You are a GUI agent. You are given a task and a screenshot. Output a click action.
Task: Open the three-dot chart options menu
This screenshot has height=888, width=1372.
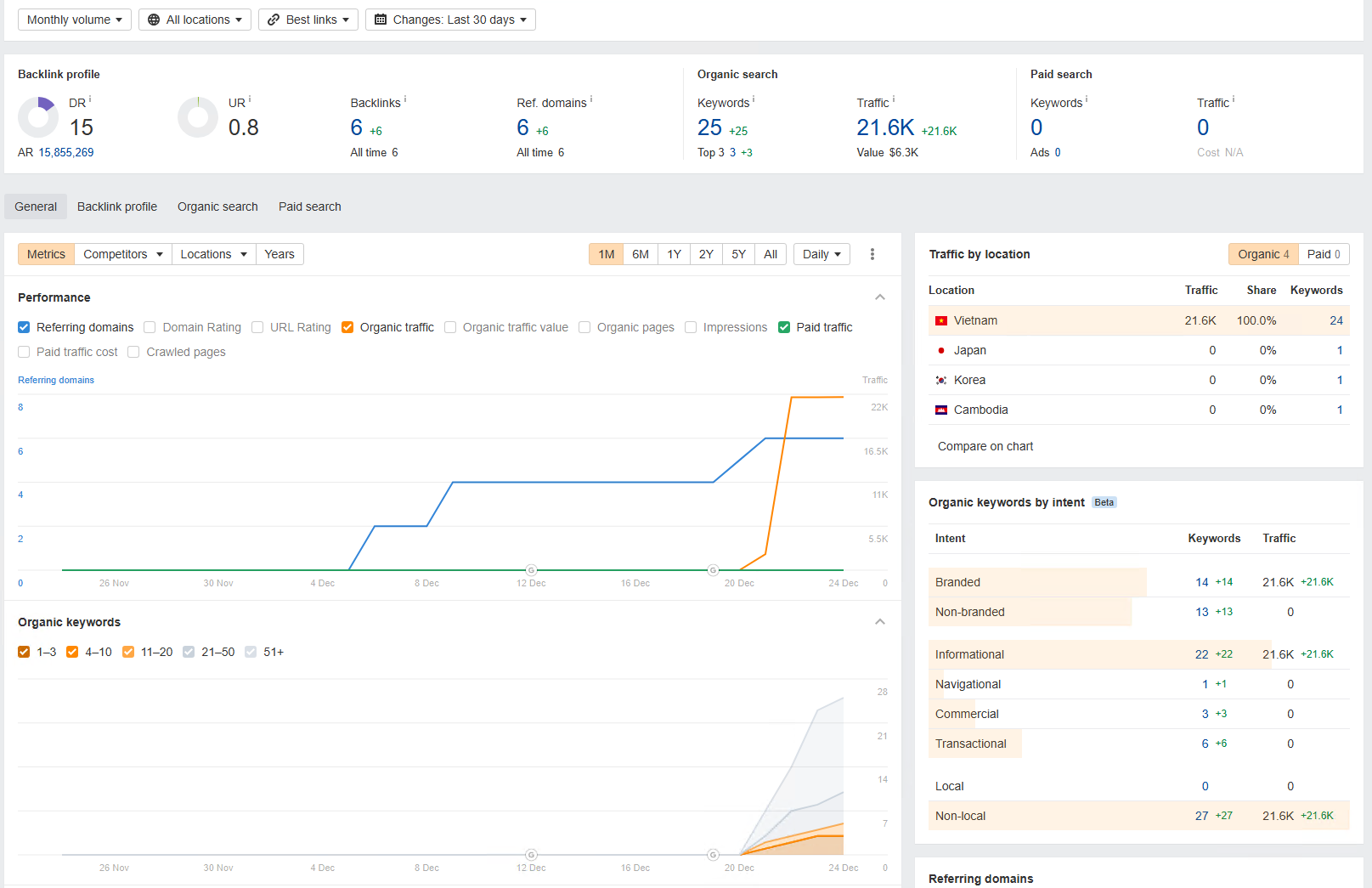pyautogui.click(x=872, y=254)
